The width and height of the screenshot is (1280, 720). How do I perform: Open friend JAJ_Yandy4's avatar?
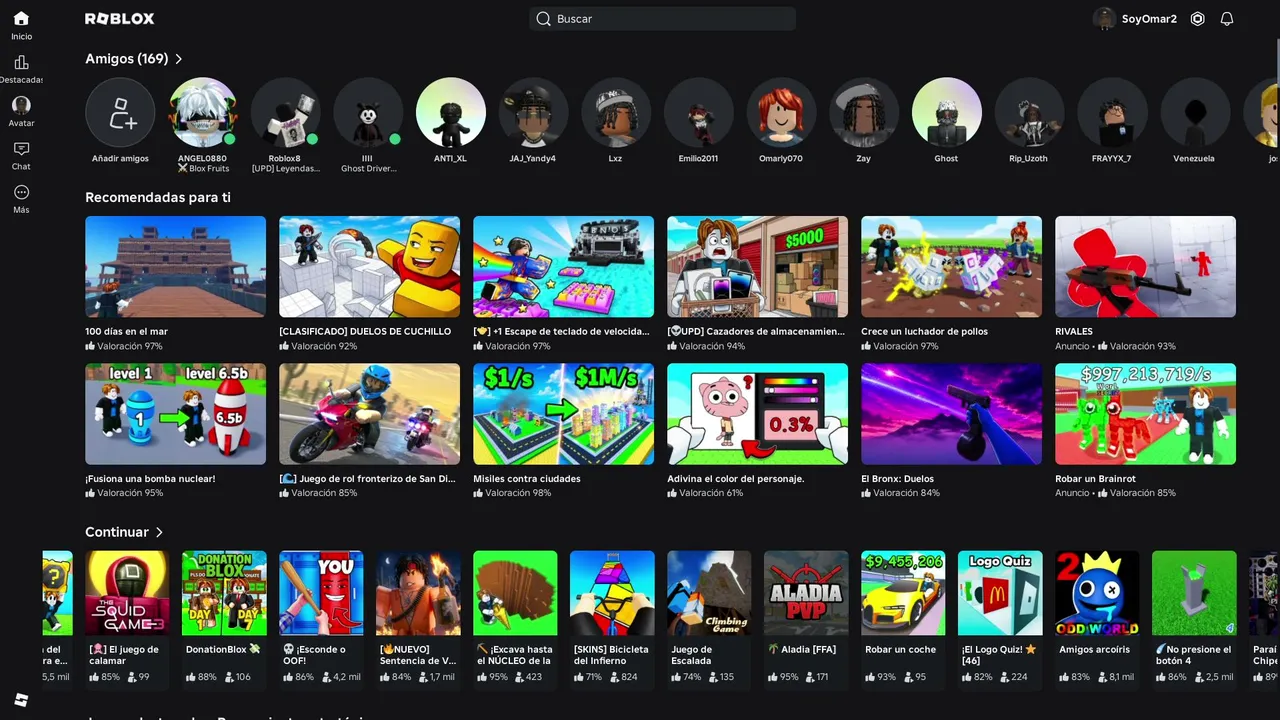(x=533, y=112)
